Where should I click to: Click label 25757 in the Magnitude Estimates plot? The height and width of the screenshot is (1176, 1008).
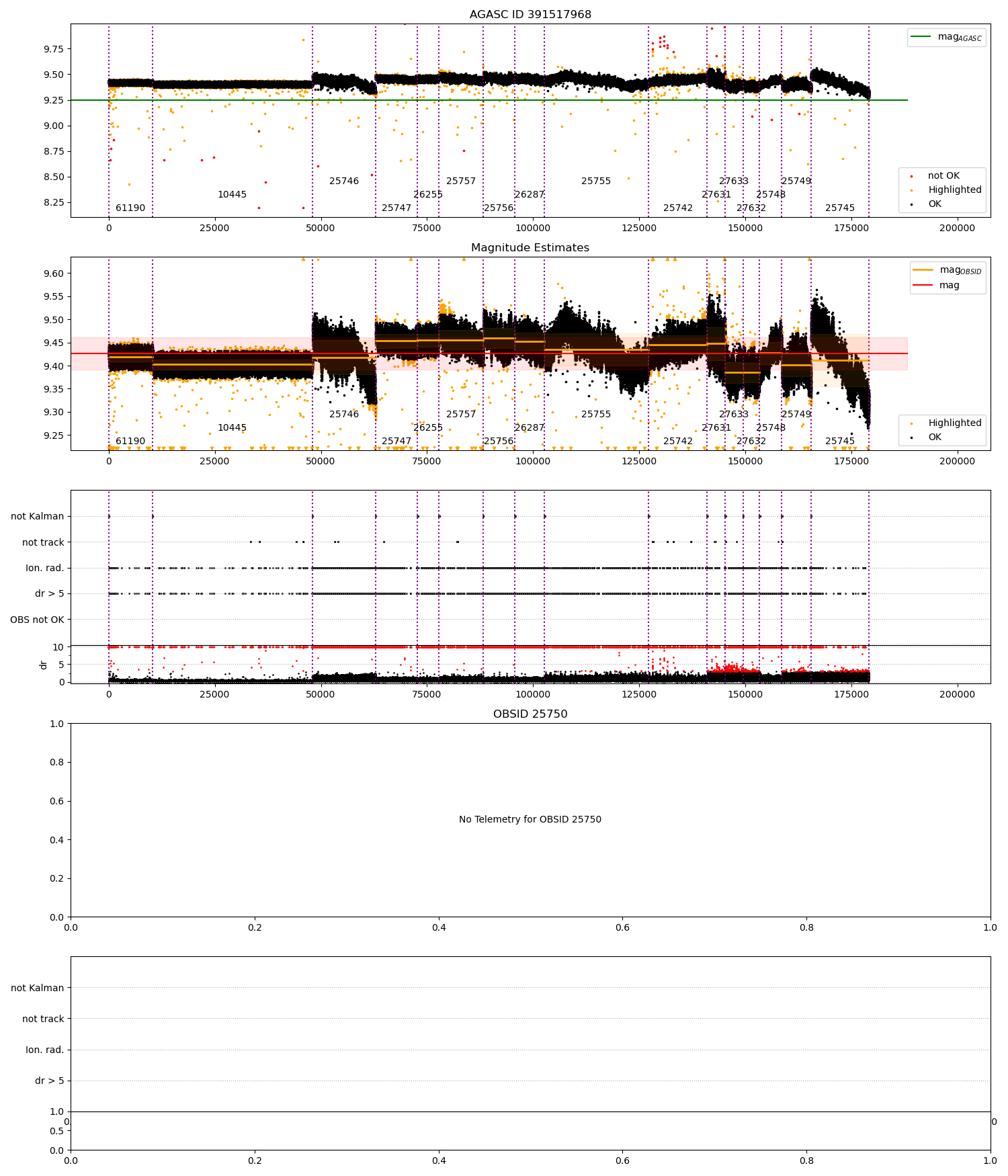pyautogui.click(x=461, y=415)
